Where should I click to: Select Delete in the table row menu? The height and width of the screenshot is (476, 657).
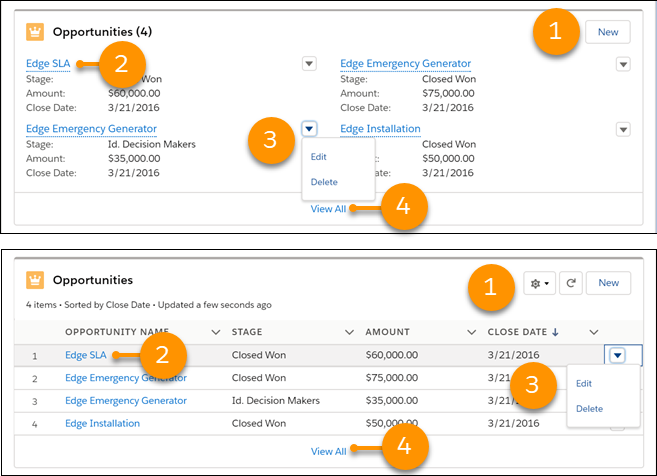click(589, 408)
